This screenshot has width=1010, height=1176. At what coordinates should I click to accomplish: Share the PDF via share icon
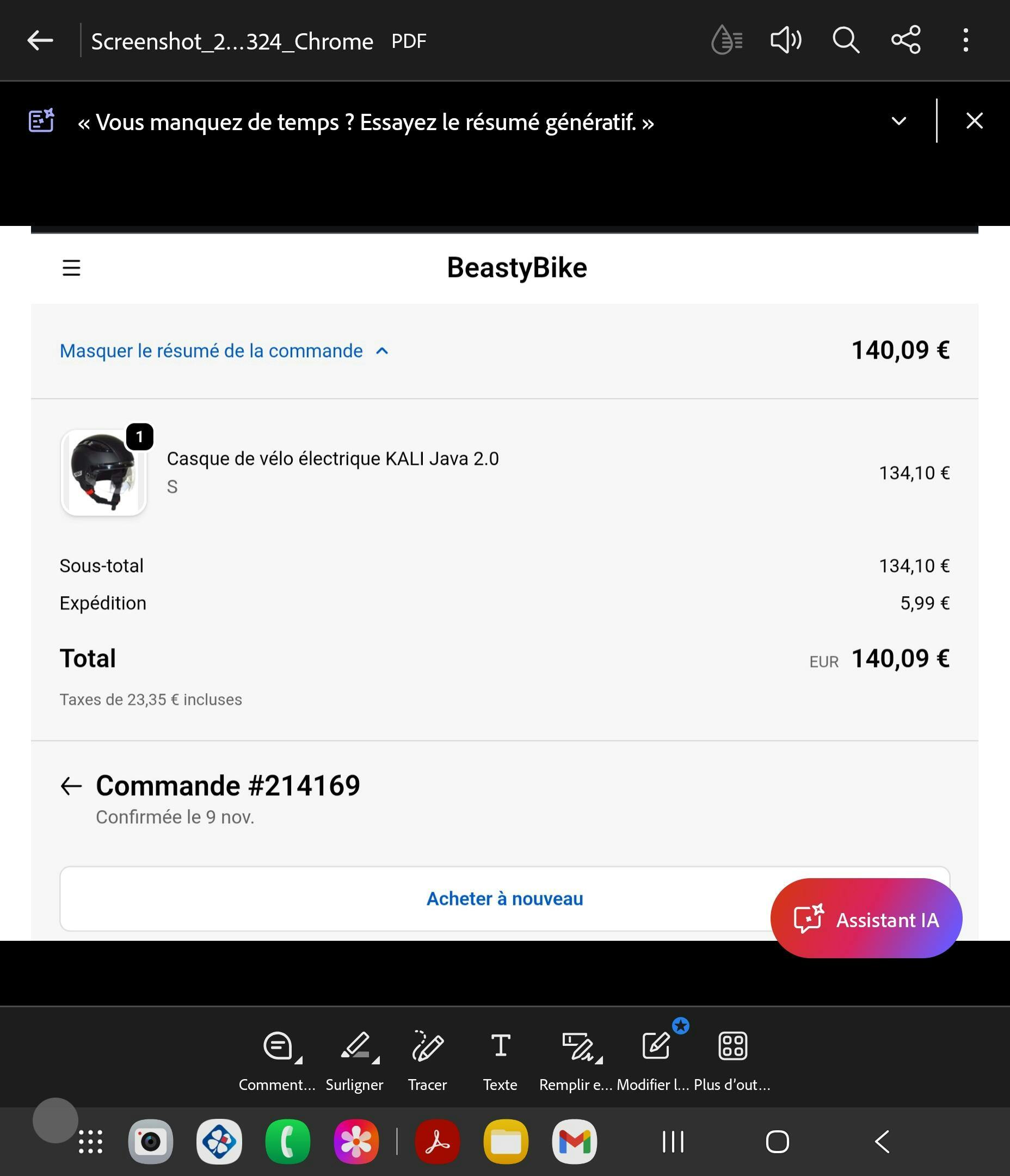906,40
